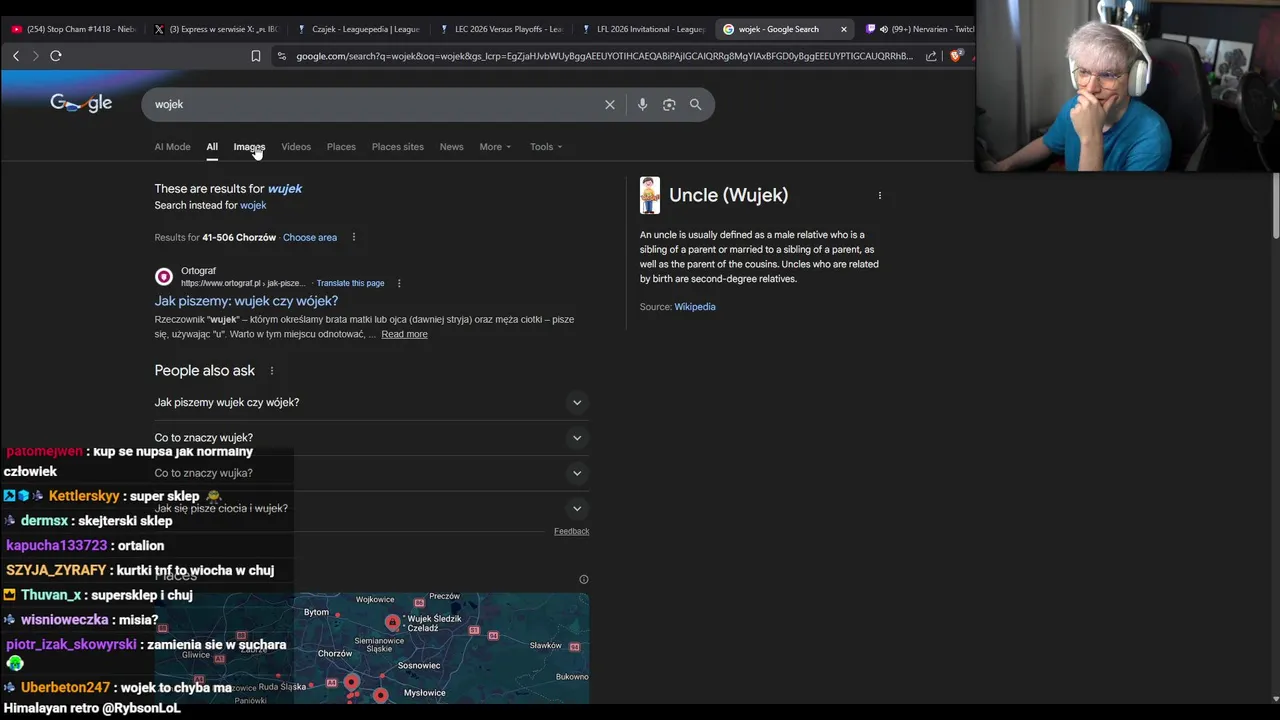Open search by image (Lens) icon

point(669,104)
